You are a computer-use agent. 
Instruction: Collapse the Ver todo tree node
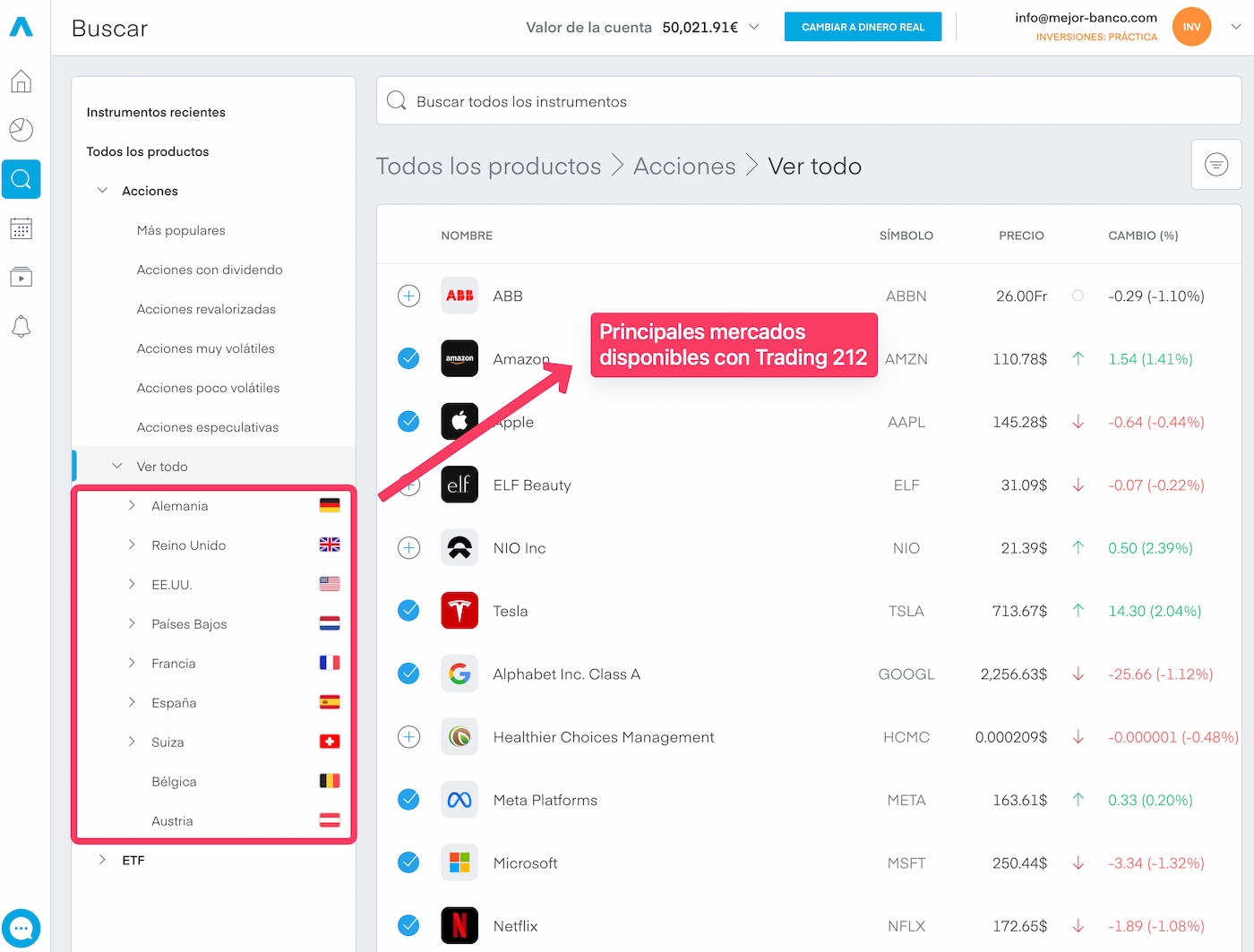116,466
